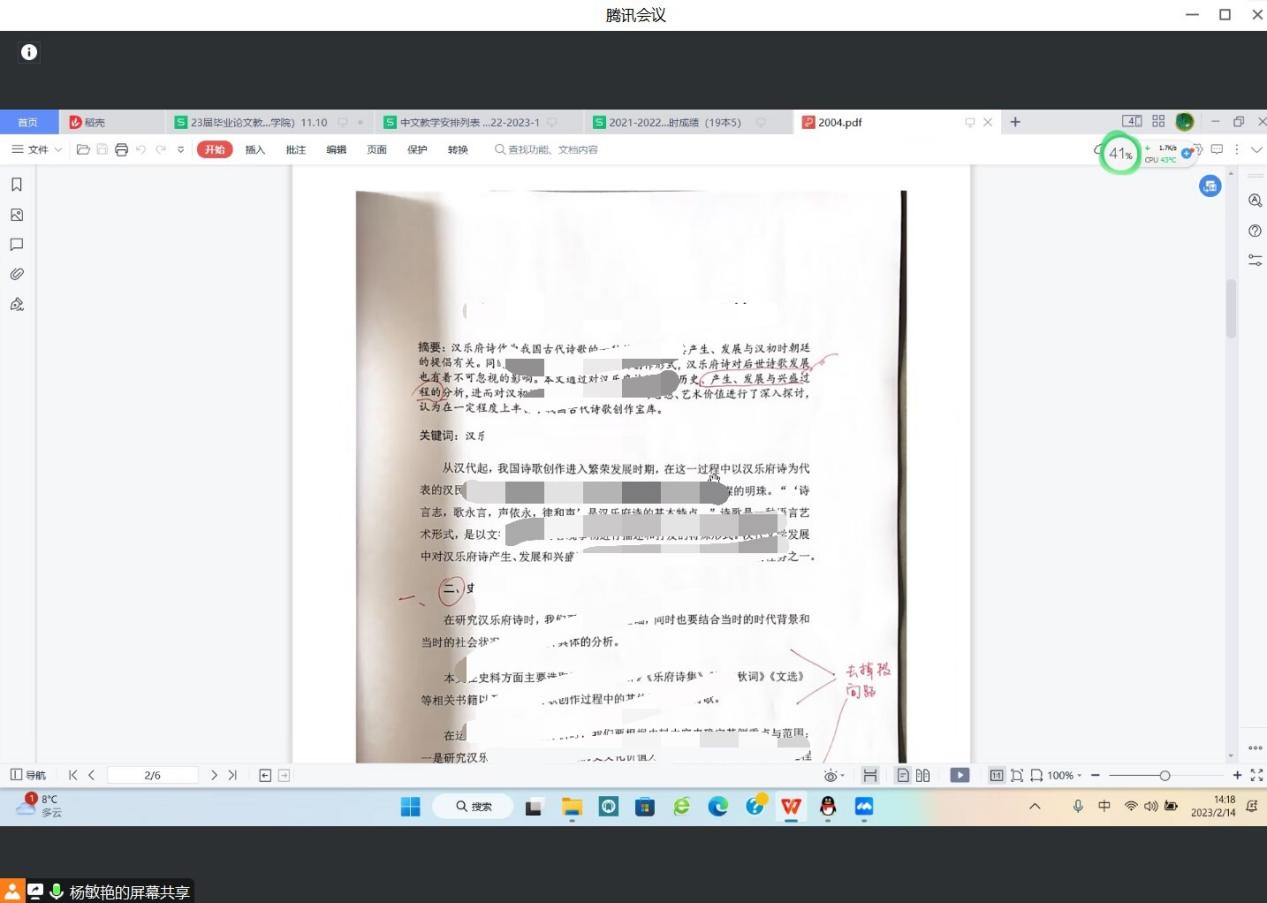
Task: Open the signature panel in left sidebar
Action: click(x=16, y=304)
